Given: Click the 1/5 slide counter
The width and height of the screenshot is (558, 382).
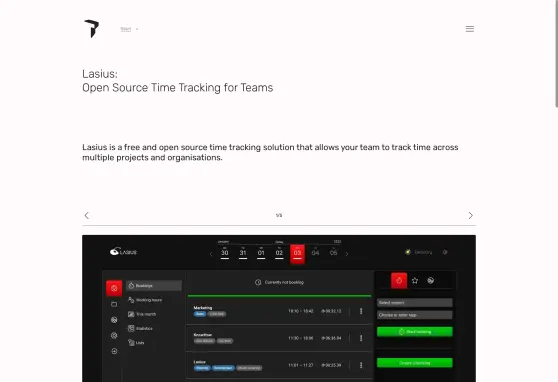Looking at the screenshot, I should (279, 215).
